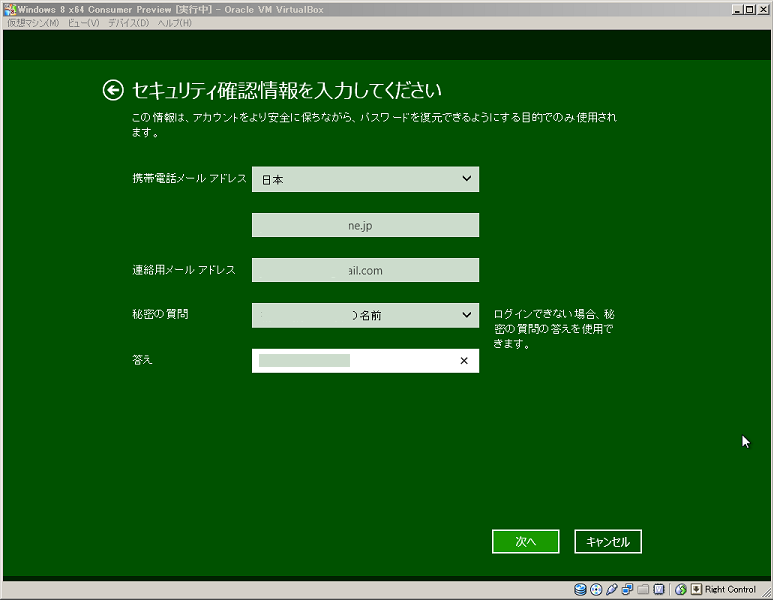
Task: Click the USB devices status icon
Action: [x=612, y=589]
